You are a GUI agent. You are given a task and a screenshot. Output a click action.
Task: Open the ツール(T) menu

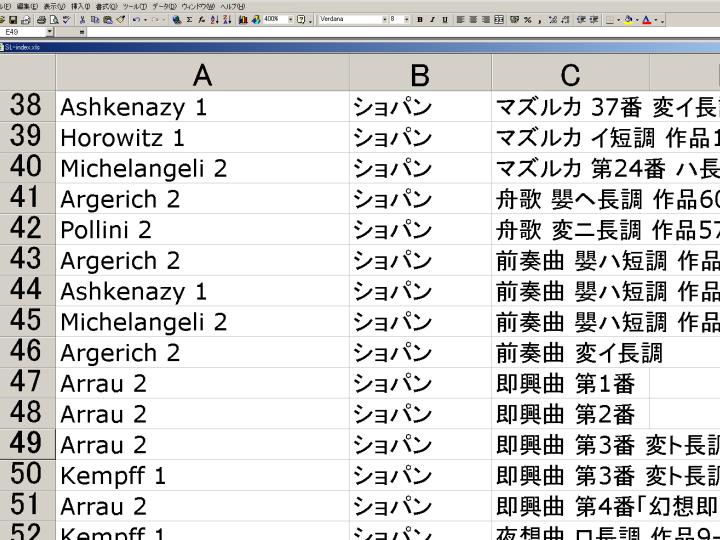click(135, 6)
